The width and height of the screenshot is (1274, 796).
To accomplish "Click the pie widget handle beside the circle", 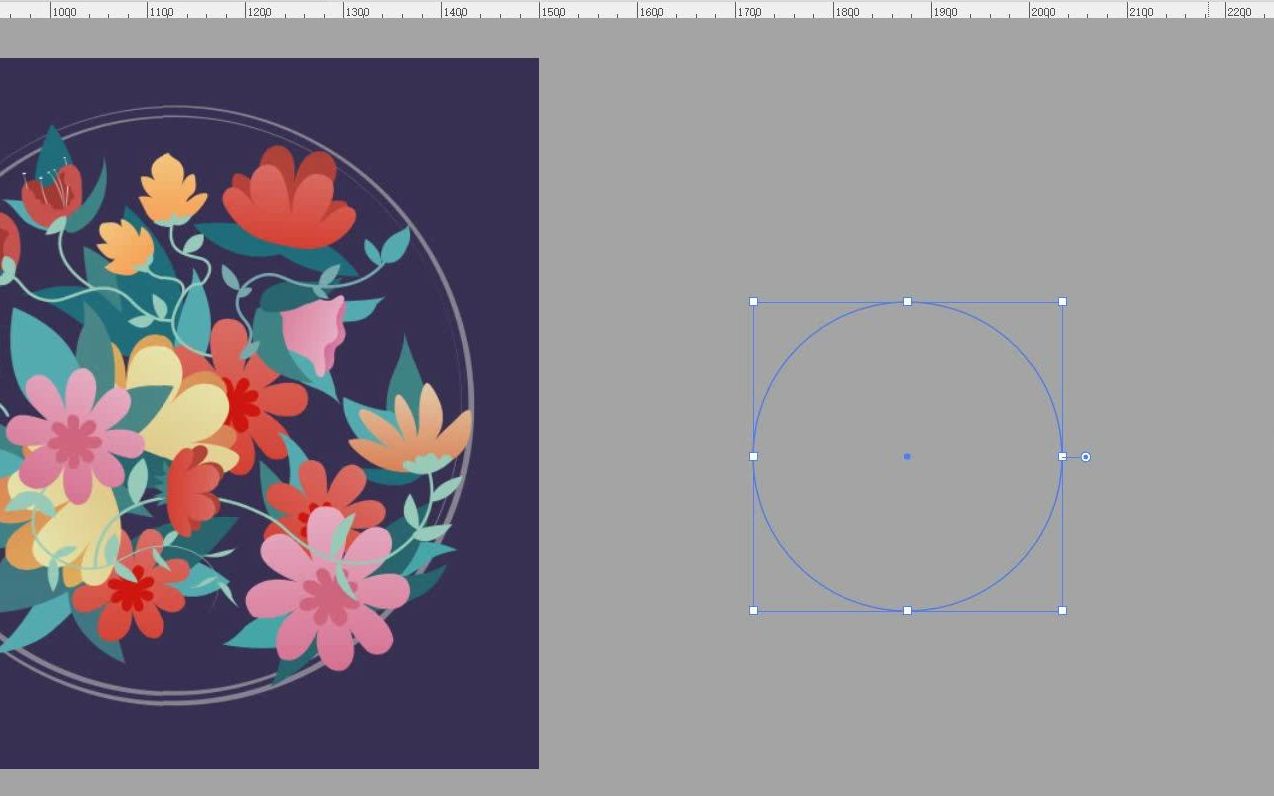I will coord(1086,457).
